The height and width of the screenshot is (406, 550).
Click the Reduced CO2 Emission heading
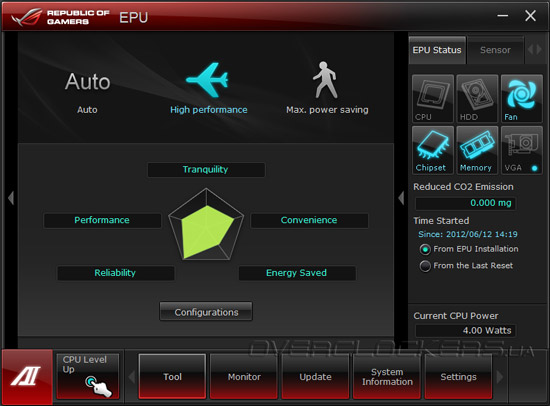coord(463,187)
